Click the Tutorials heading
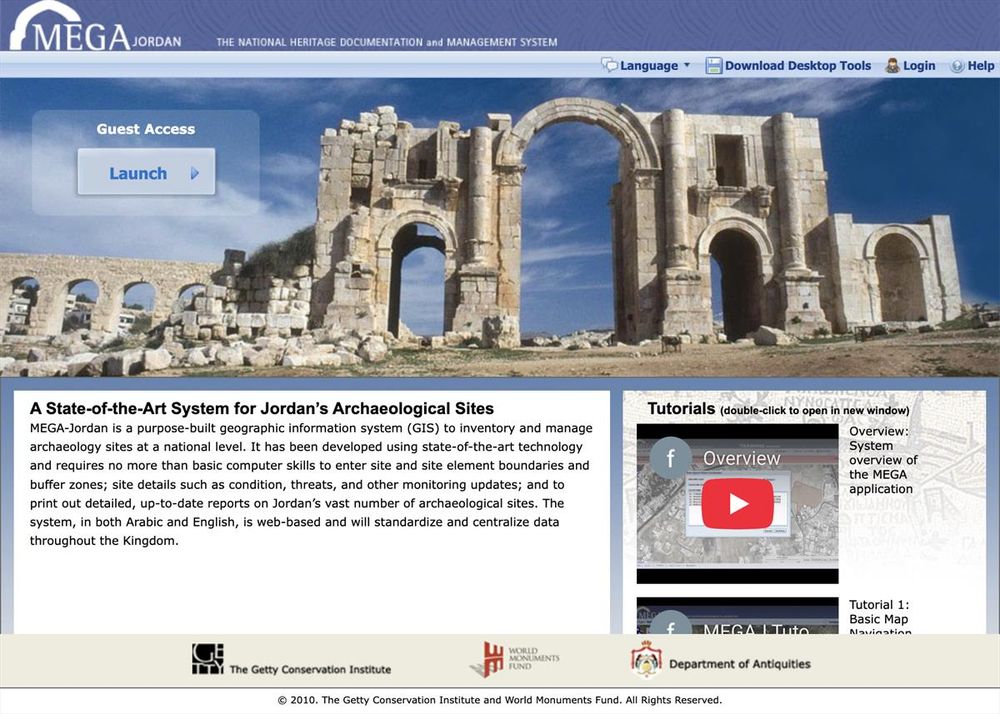Viewport: 1000px width, 714px height. pyautogui.click(x=681, y=409)
